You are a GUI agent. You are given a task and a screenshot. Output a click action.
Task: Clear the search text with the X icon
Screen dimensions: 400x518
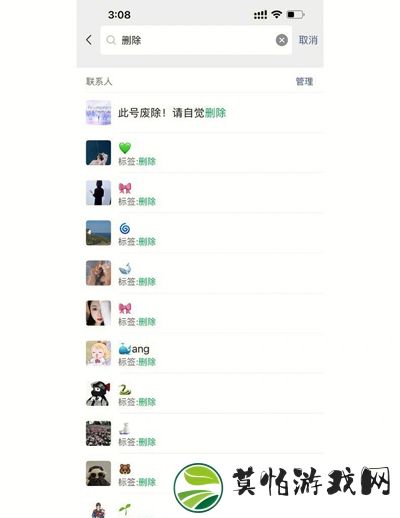pos(282,40)
